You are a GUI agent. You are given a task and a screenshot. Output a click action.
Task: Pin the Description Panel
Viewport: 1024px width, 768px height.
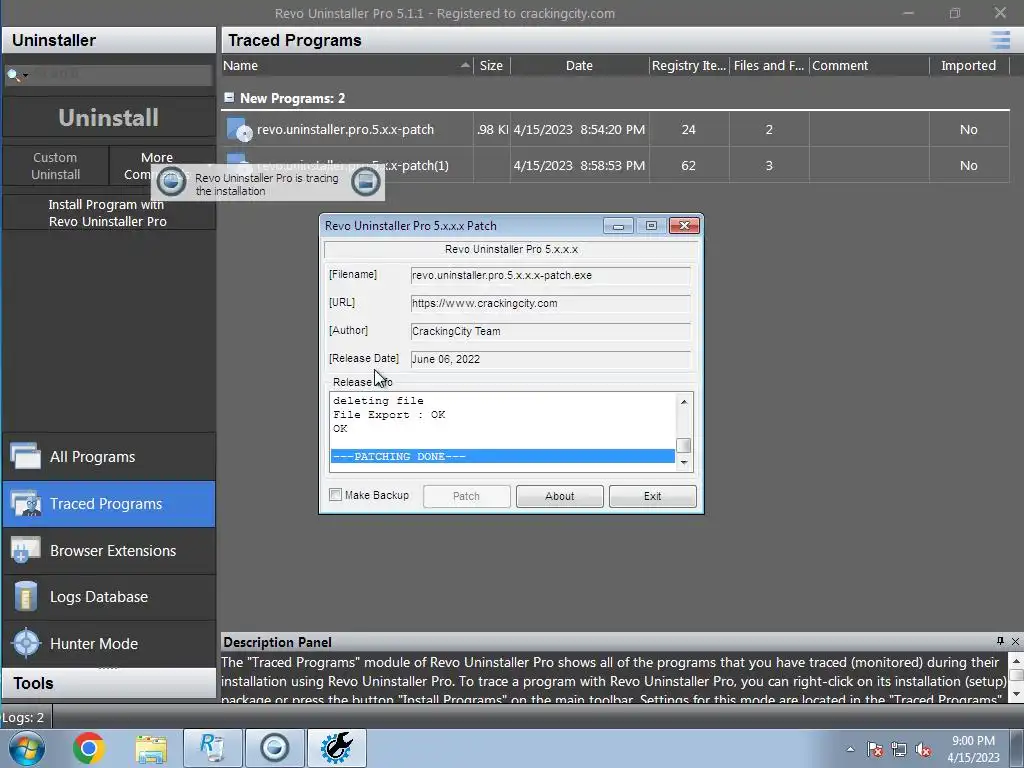1000,641
